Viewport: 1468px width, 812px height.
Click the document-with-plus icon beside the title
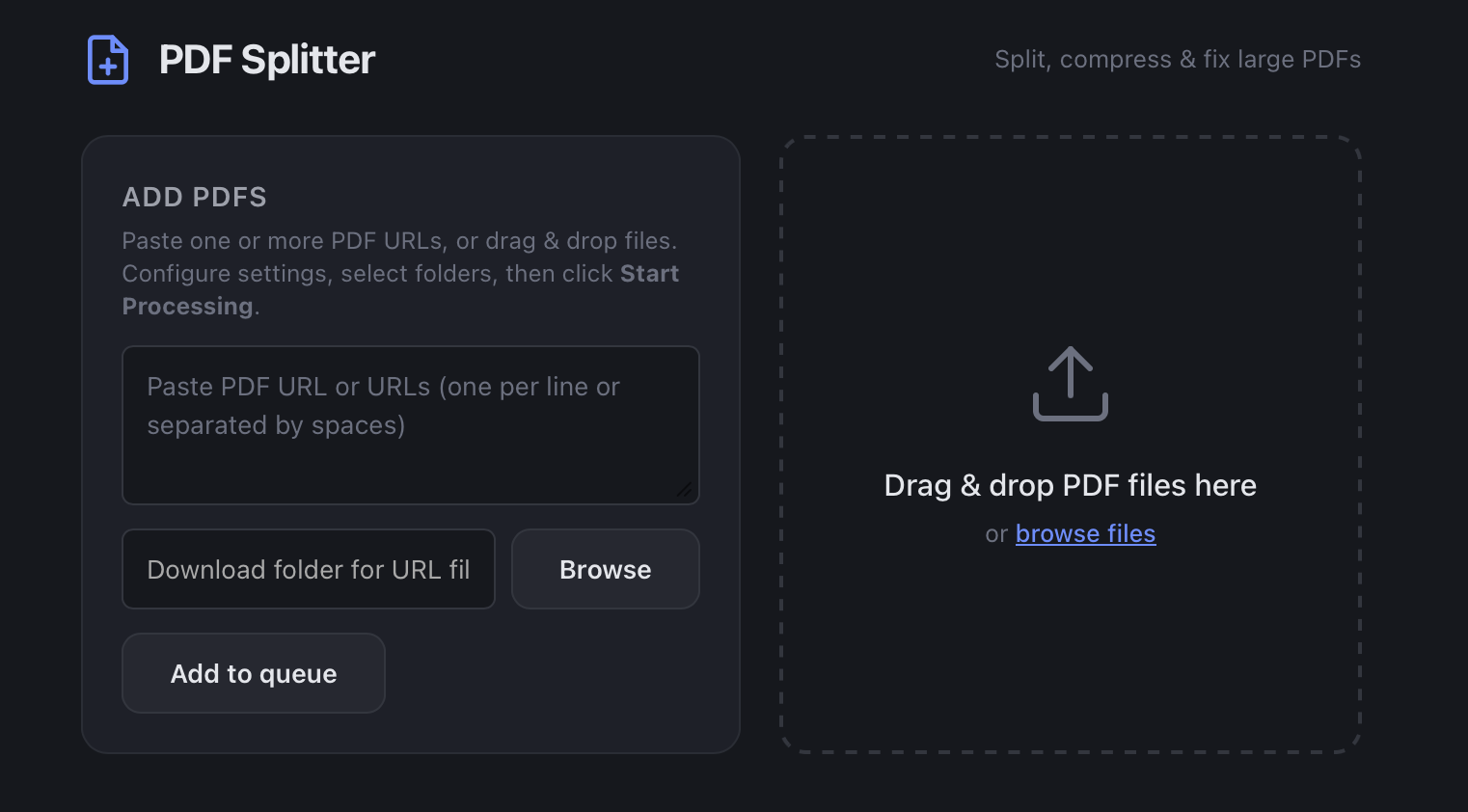(x=107, y=59)
